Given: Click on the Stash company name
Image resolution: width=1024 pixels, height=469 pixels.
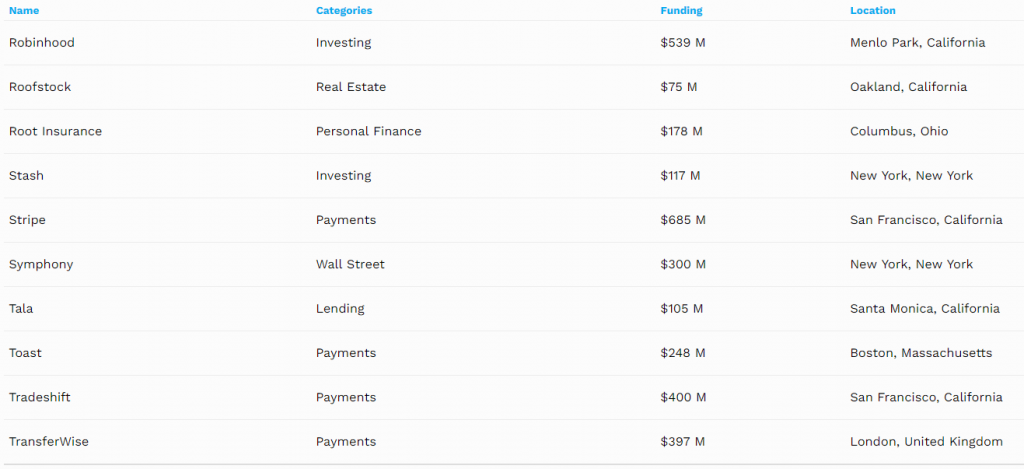Looking at the screenshot, I should click(26, 176).
